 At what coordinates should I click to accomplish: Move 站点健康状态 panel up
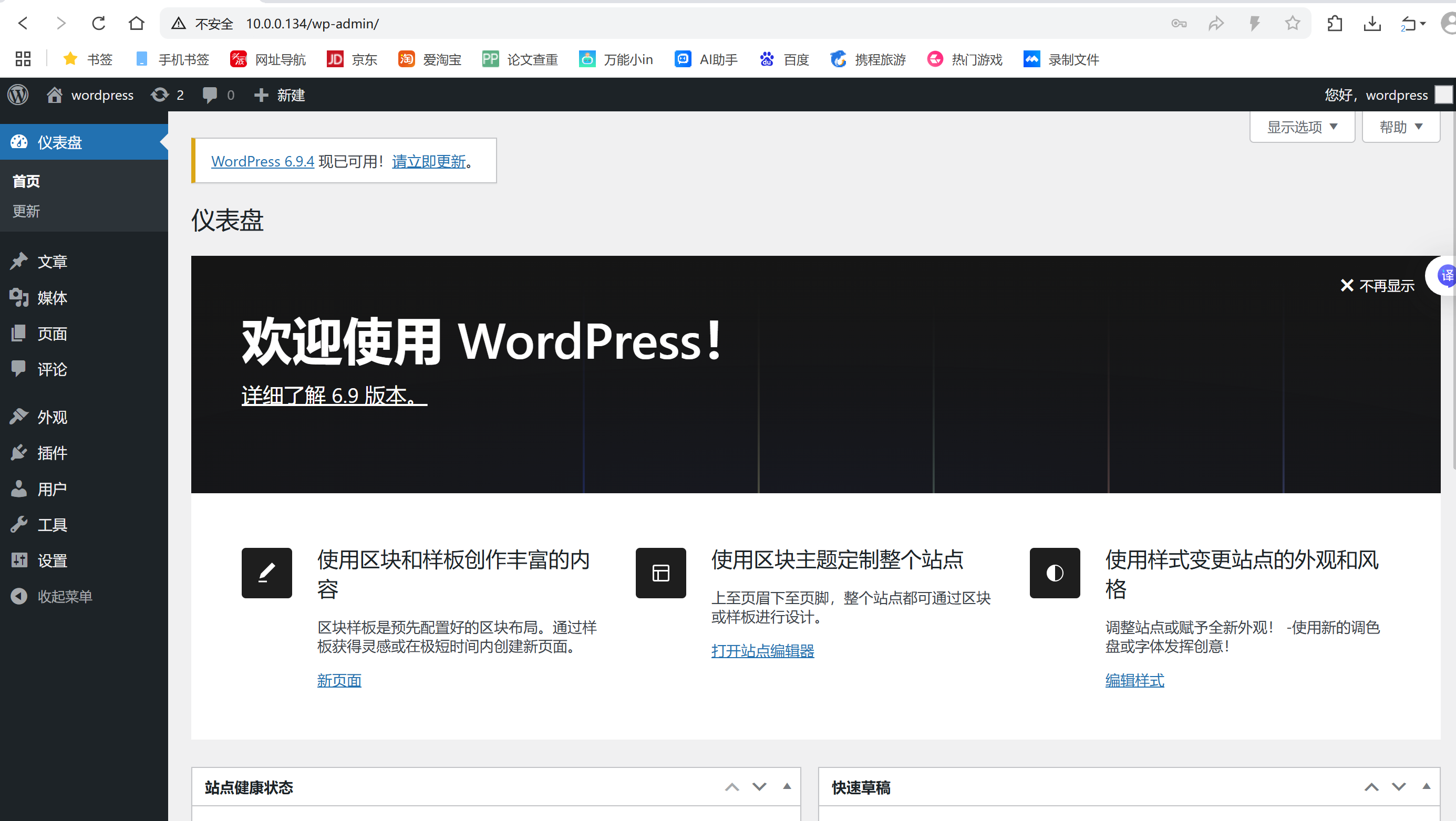732,786
